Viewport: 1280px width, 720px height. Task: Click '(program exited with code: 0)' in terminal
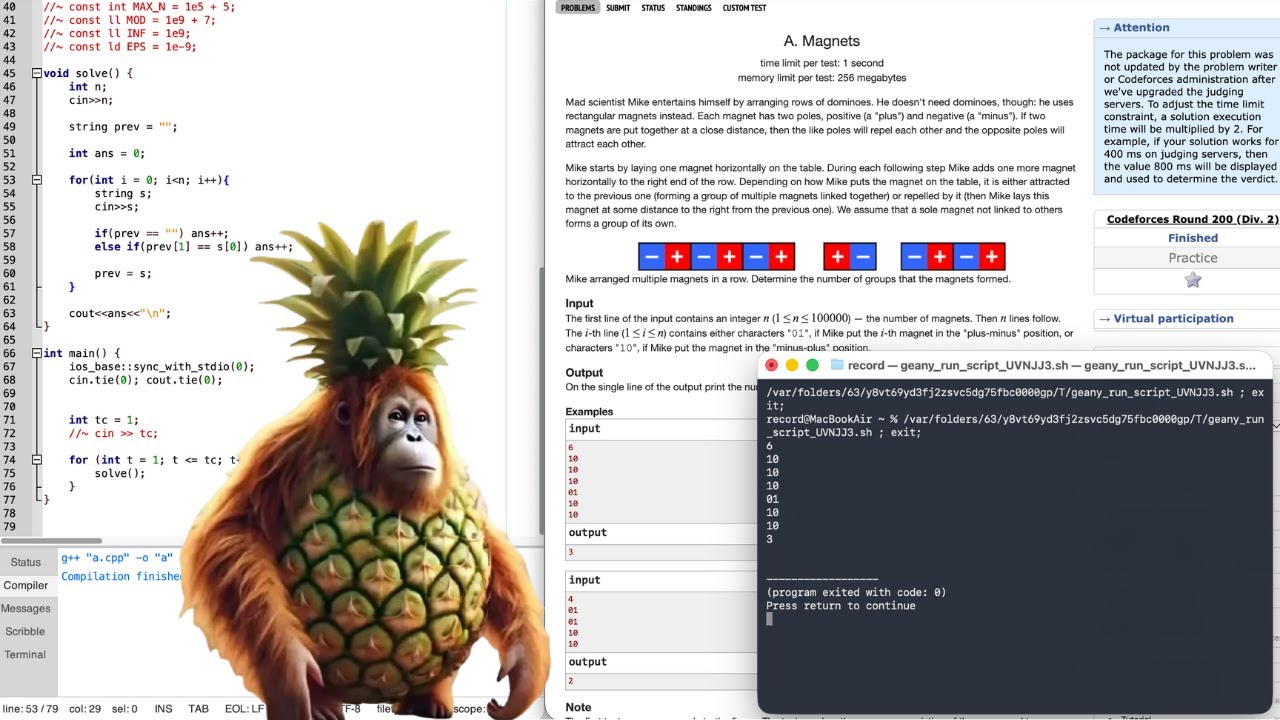(856, 592)
